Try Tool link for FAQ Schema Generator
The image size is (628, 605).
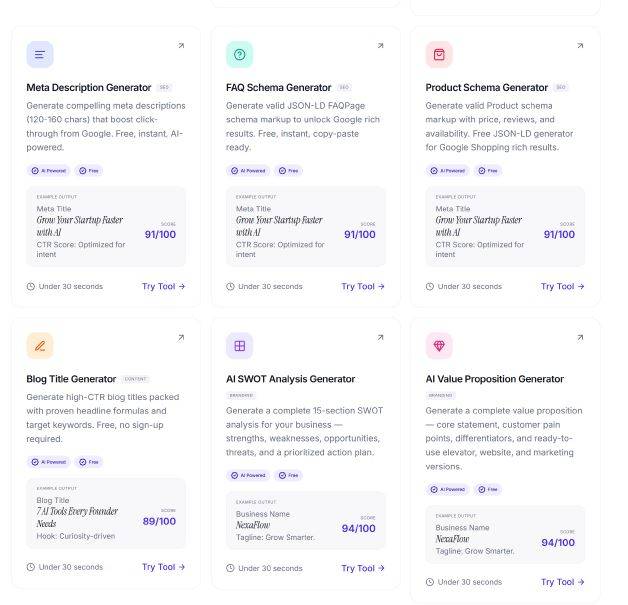(363, 286)
